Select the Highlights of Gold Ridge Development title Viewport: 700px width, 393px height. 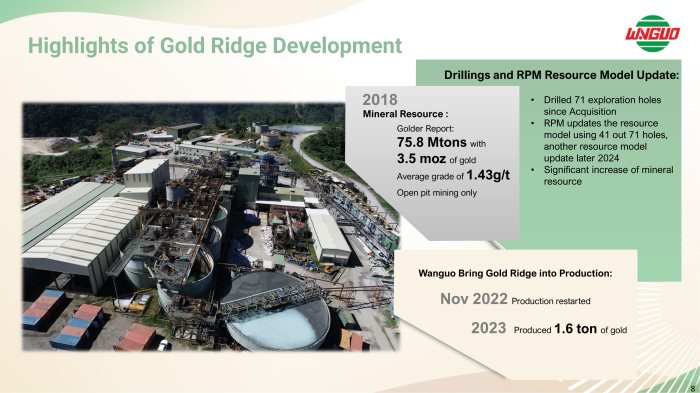point(215,46)
